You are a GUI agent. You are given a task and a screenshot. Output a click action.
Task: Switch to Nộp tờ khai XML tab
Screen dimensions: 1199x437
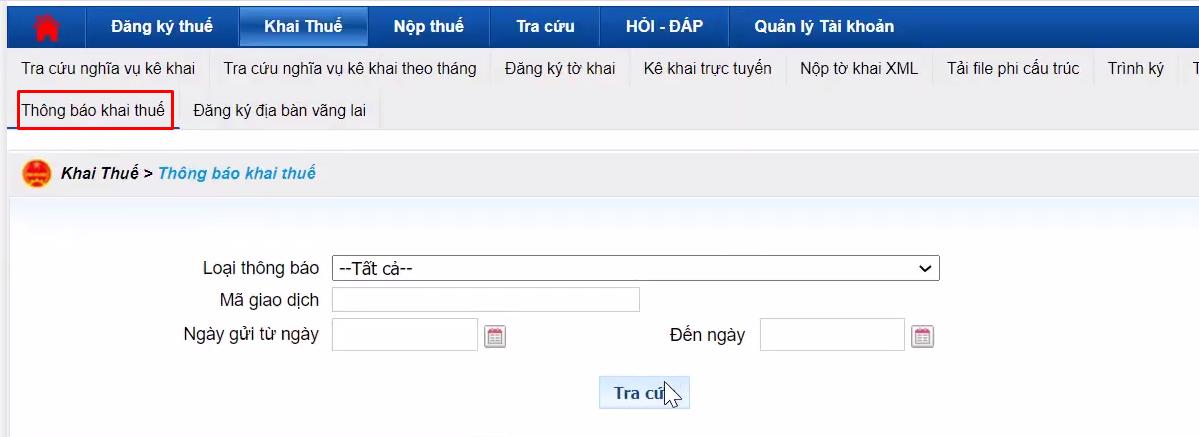point(859,69)
